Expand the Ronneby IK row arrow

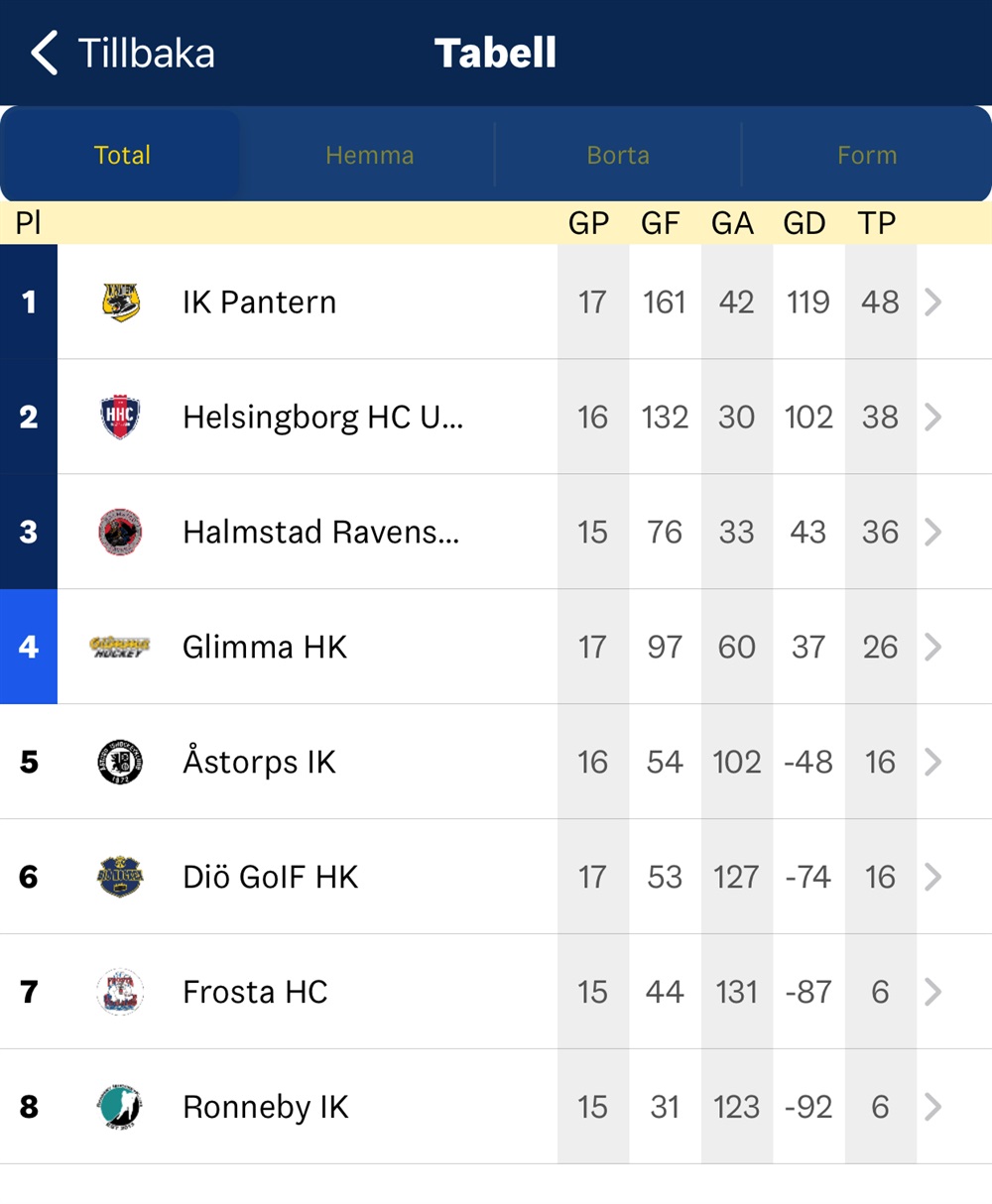(x=932, y=1107)
